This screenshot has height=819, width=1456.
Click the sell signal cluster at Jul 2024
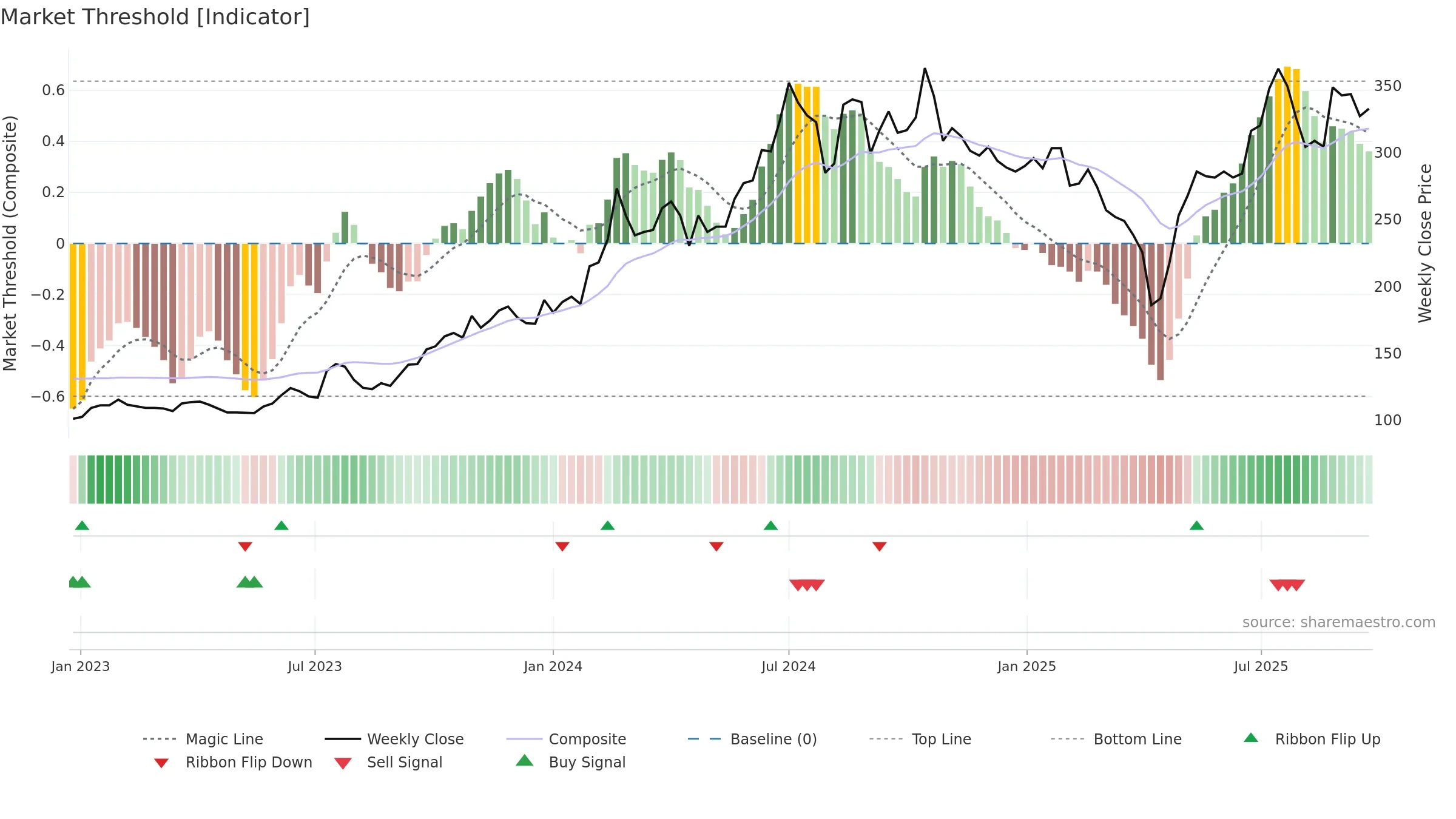(807, 585)
